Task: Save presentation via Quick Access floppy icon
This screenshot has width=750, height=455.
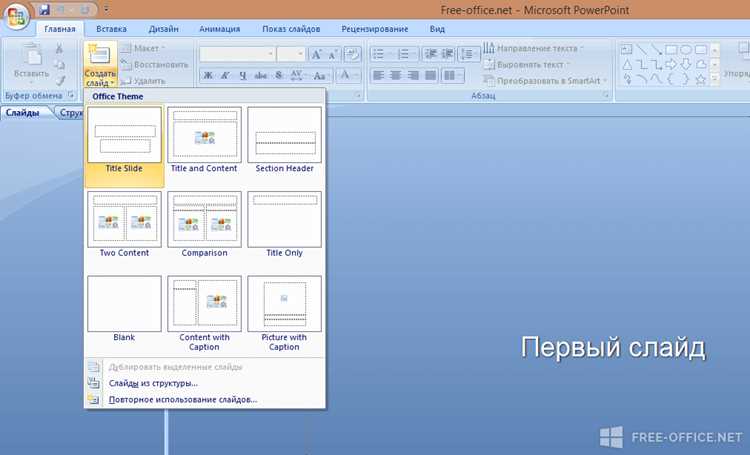Action: tap(44, 10)
